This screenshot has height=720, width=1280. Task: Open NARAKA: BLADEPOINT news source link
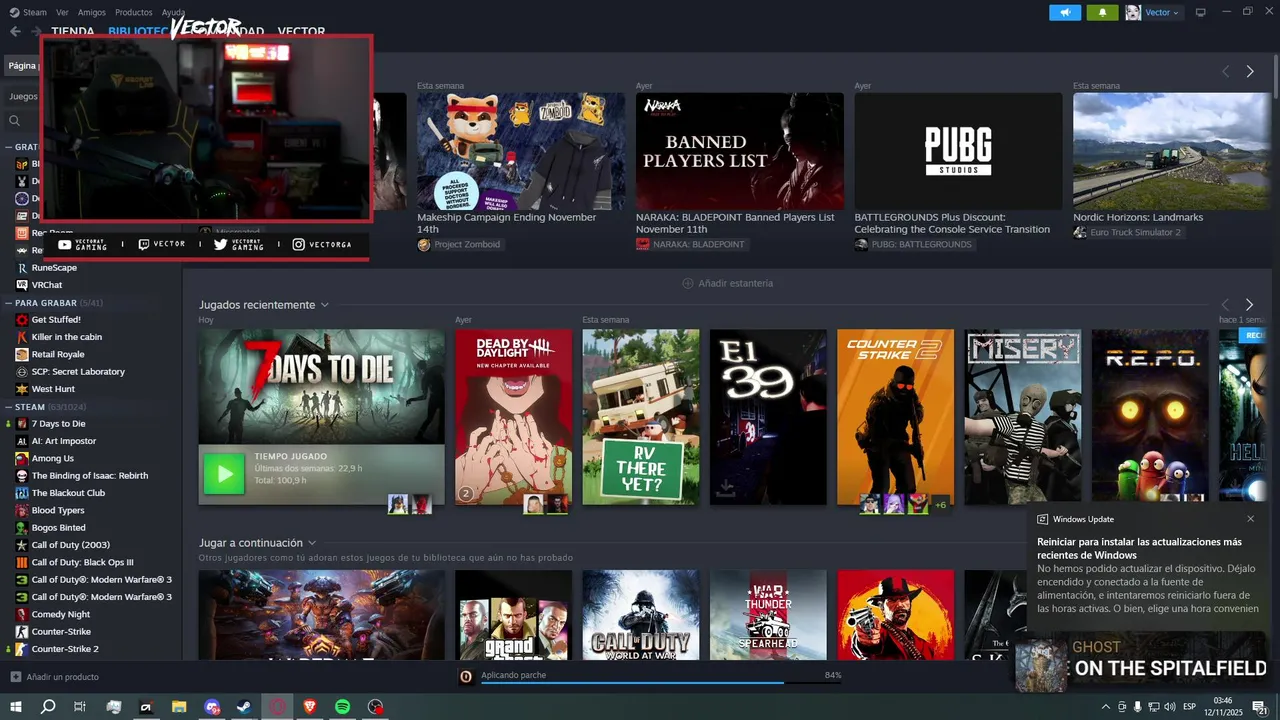pyautogui.click(x=691, y=244)
